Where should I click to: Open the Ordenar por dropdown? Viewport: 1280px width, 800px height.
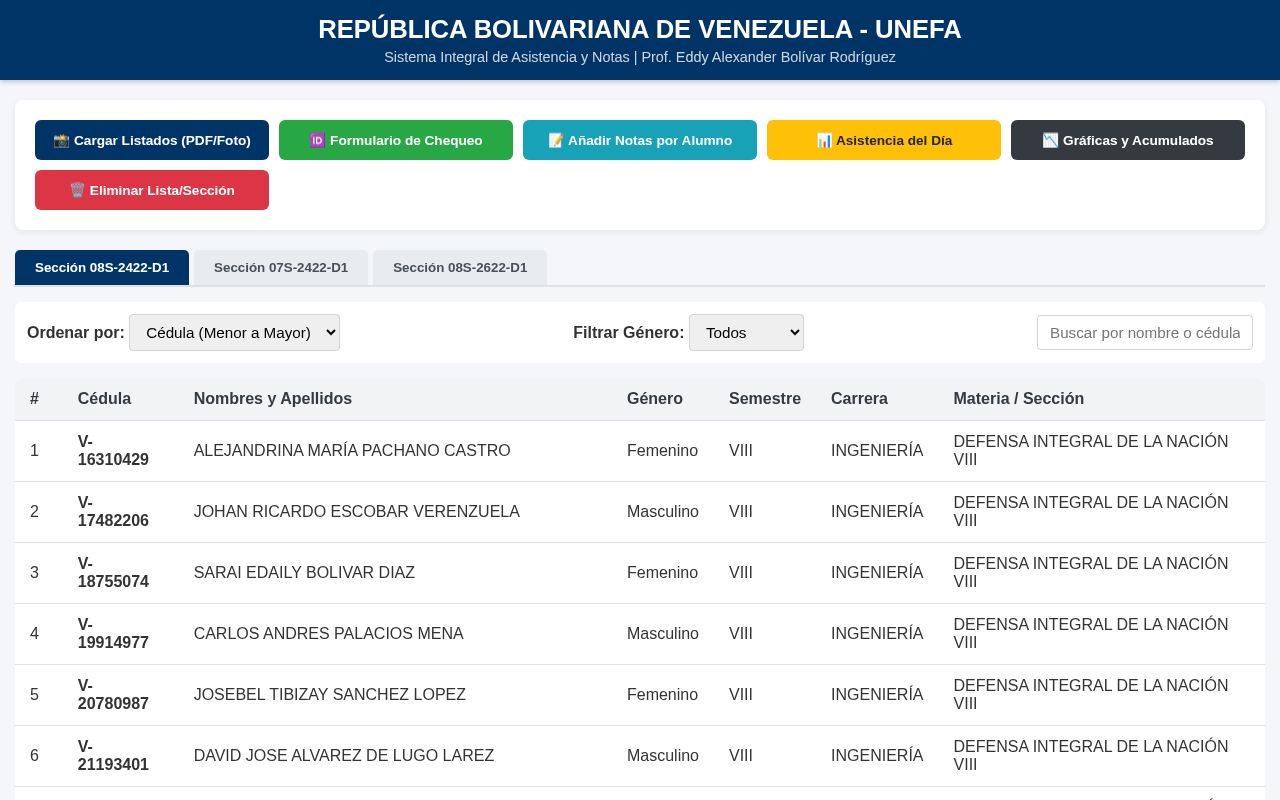[x=234, y=333]
